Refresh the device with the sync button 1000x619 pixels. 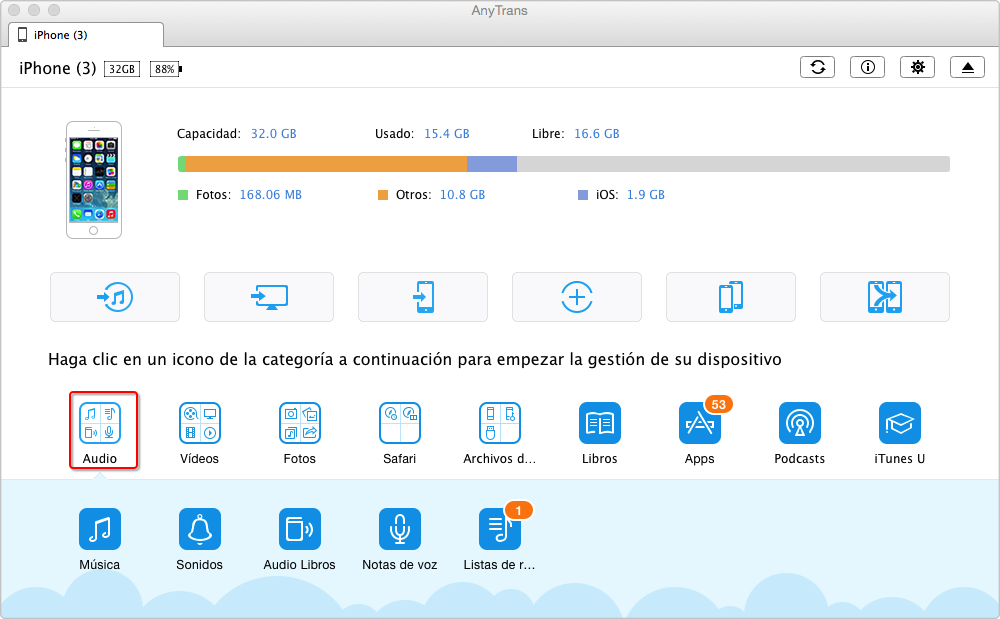click(818, 67)
